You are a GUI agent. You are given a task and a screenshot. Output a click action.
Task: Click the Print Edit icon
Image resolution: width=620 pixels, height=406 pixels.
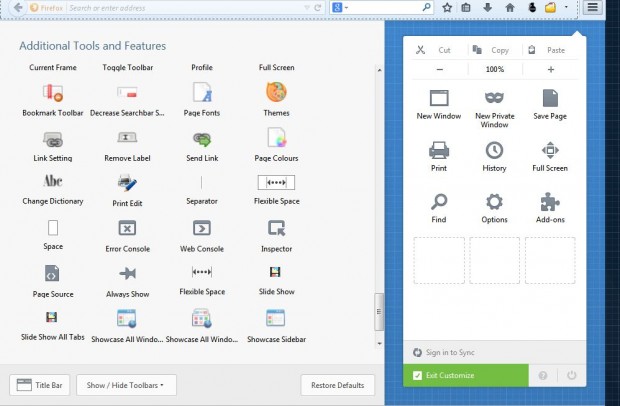(x=127, y=183)
